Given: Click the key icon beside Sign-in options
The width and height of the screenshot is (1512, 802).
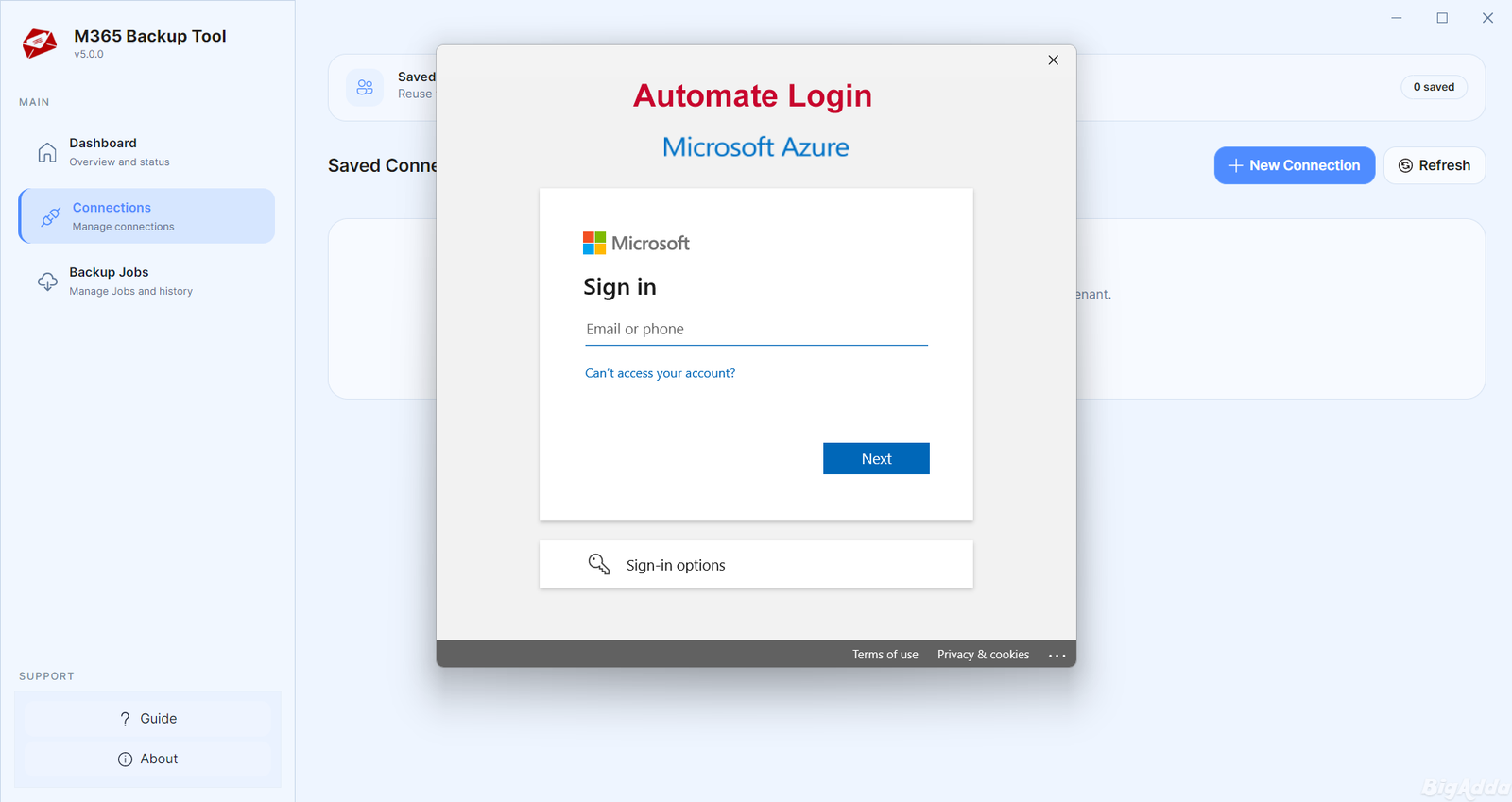Looking at the screenshot, I should click(599, 564).
